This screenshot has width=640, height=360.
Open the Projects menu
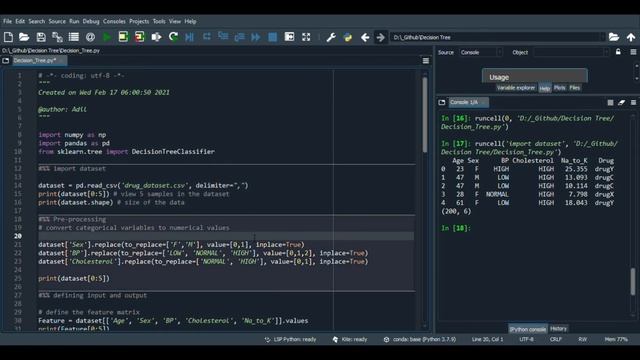coord(139,21)
